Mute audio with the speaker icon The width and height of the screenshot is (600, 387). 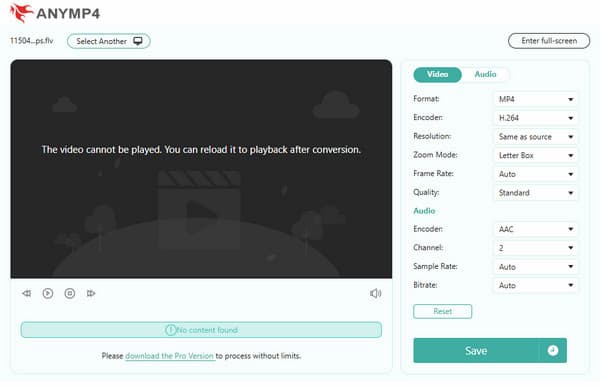[375, 294]
